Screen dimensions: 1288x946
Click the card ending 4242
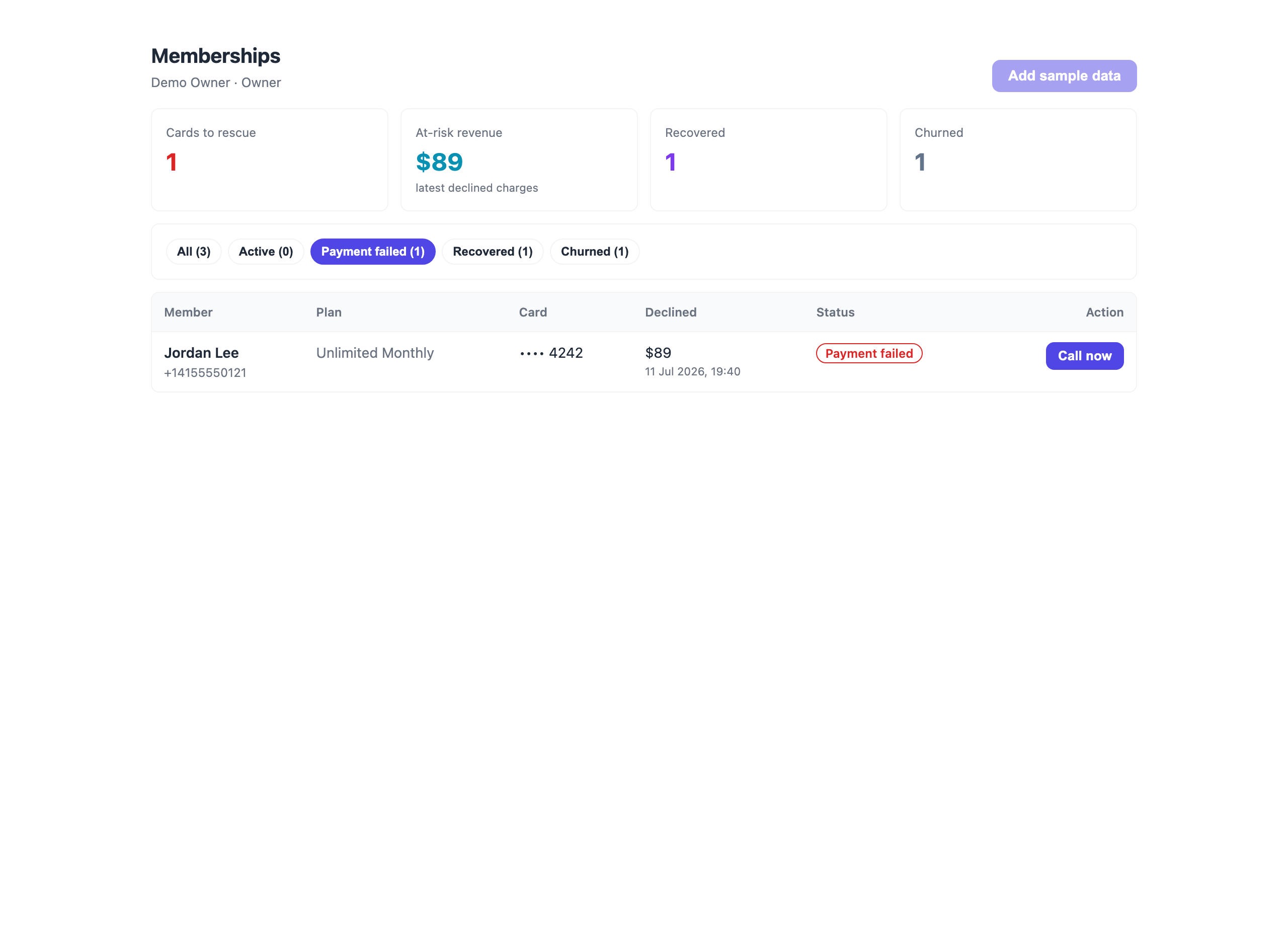551,353
